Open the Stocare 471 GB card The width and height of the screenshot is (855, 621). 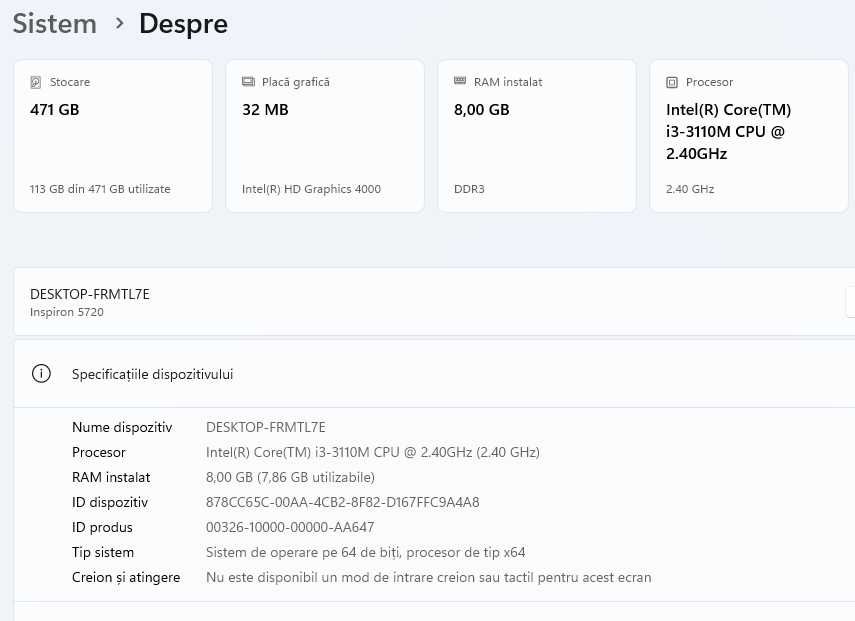click(113, 136)
